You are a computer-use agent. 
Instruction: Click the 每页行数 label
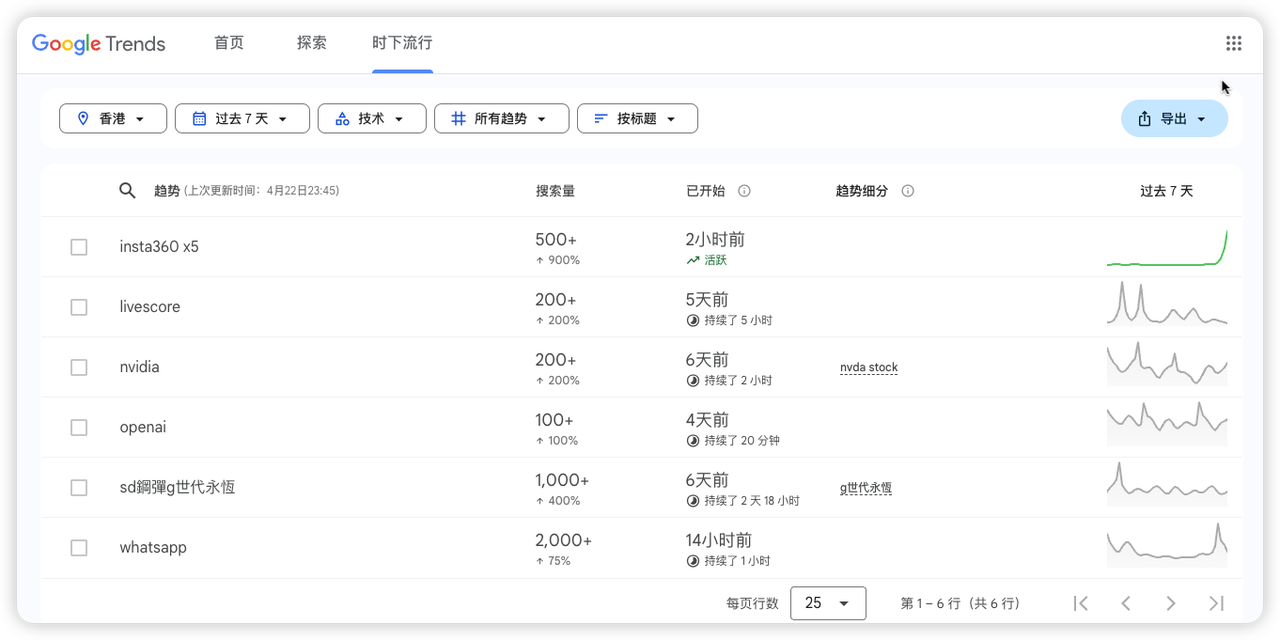coord(752,603)
